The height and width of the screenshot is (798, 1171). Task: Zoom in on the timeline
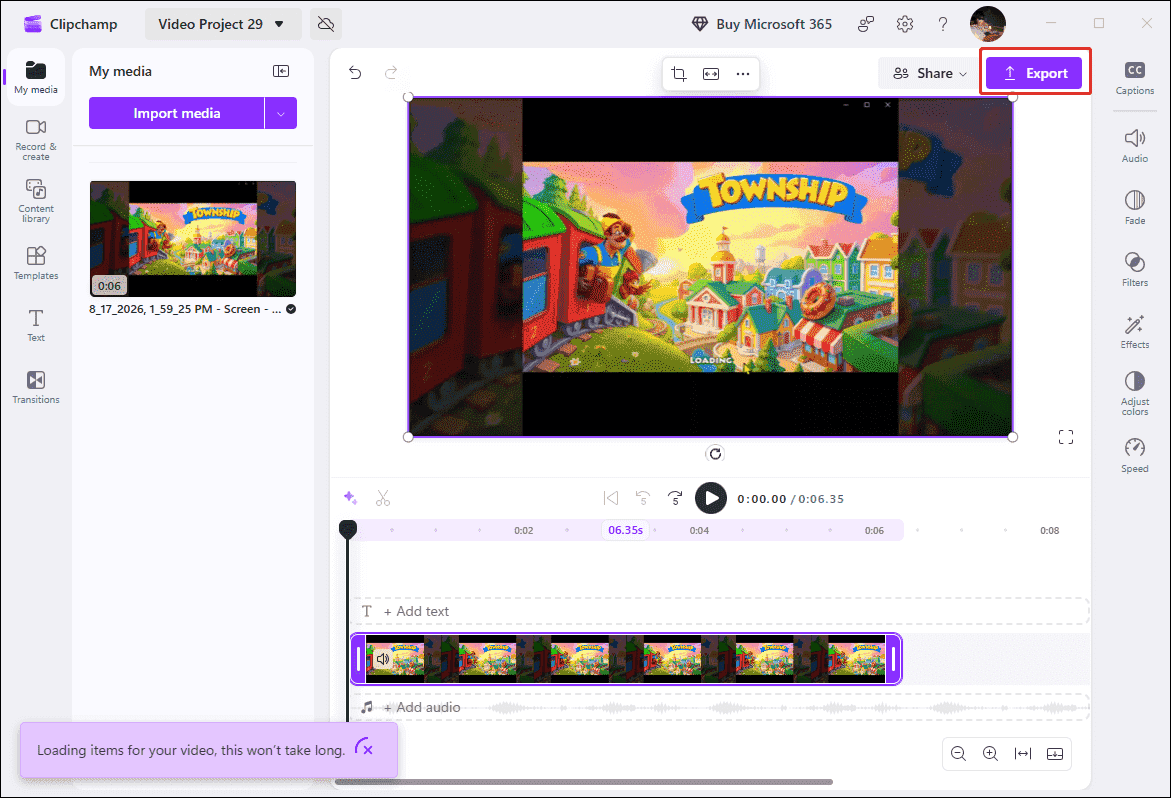(990, 754)
